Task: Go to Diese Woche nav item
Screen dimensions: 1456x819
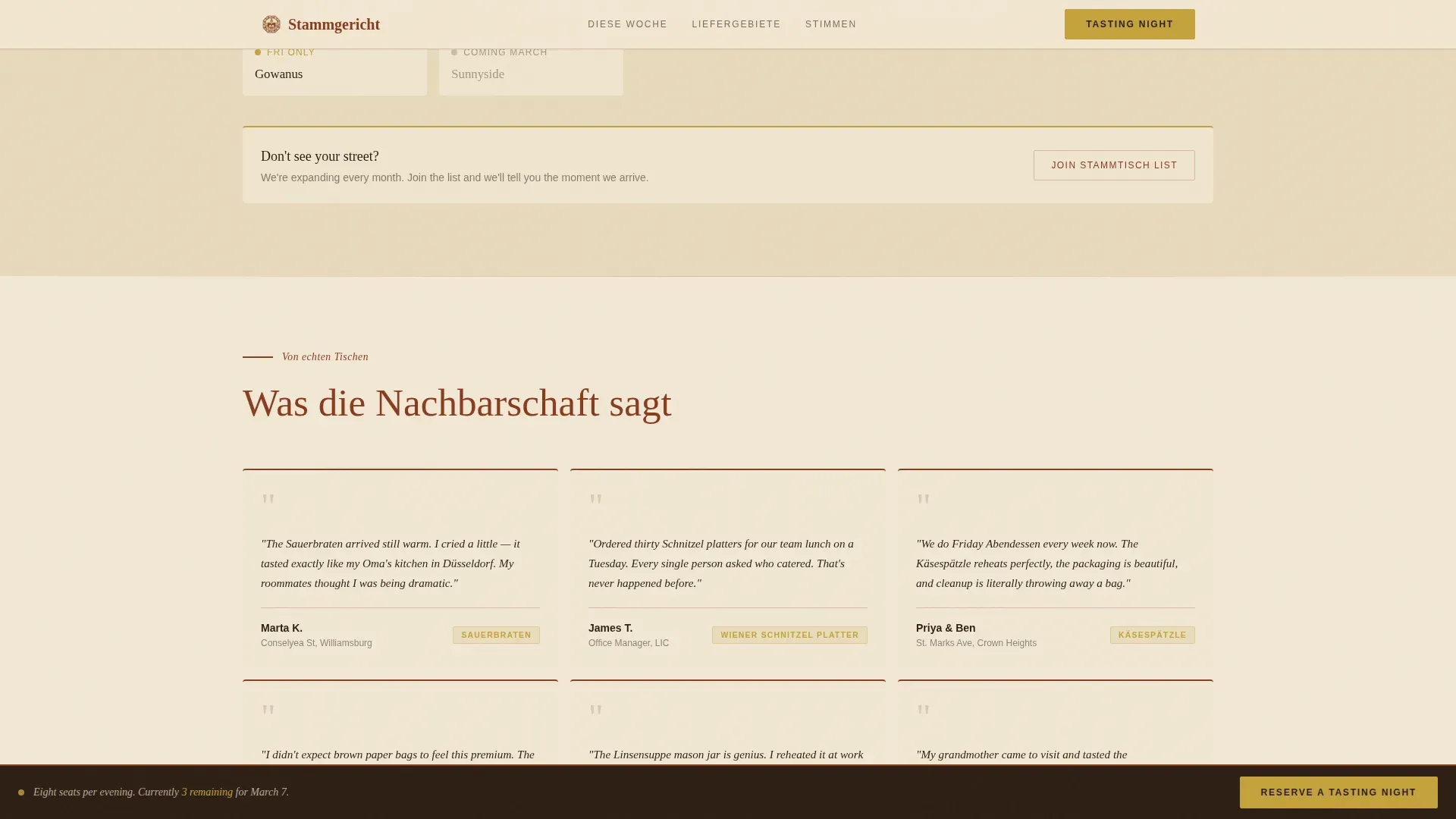Action: tap(627, 24)
